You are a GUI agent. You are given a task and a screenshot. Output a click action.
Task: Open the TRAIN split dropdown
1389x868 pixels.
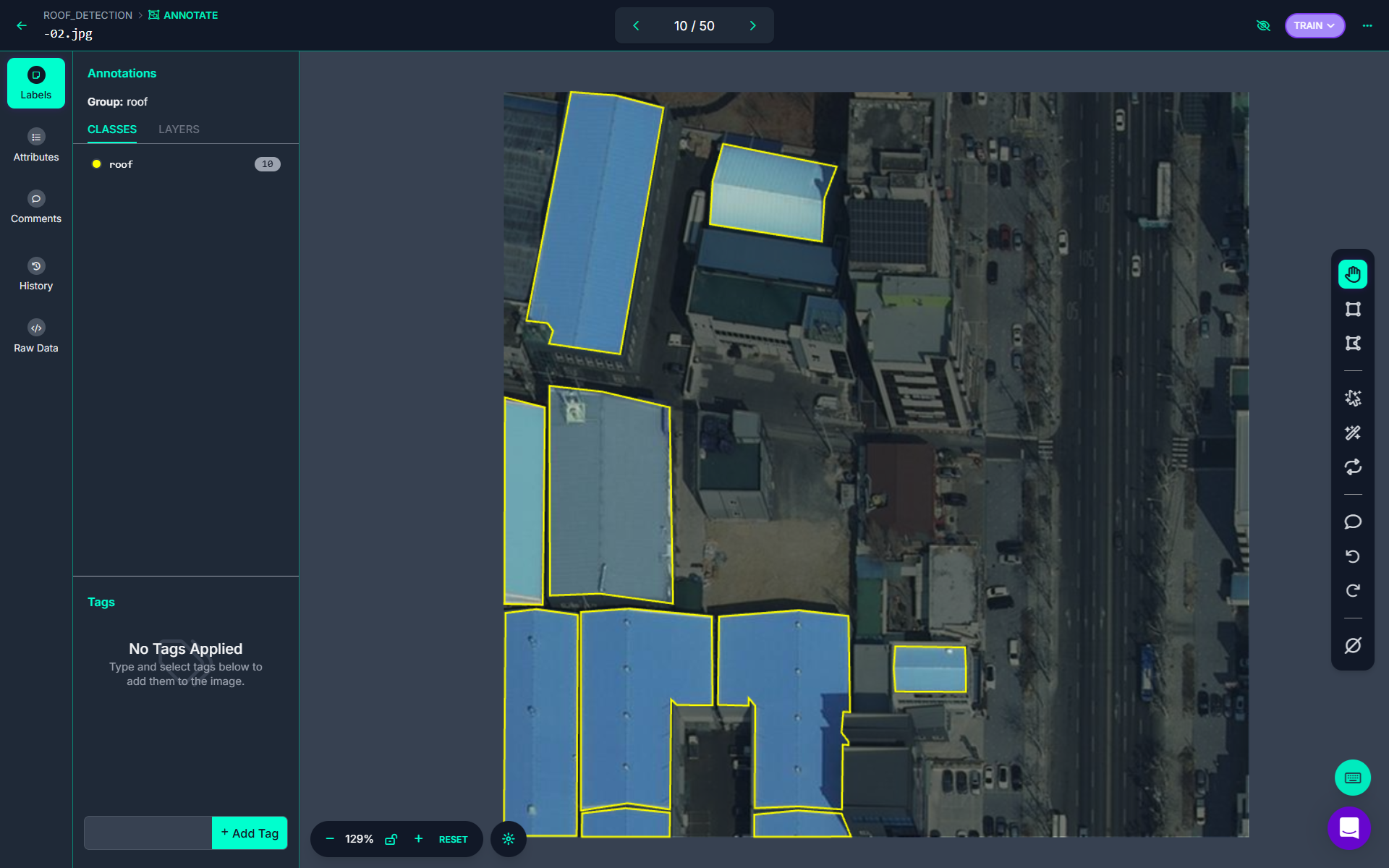[1314, 25]
